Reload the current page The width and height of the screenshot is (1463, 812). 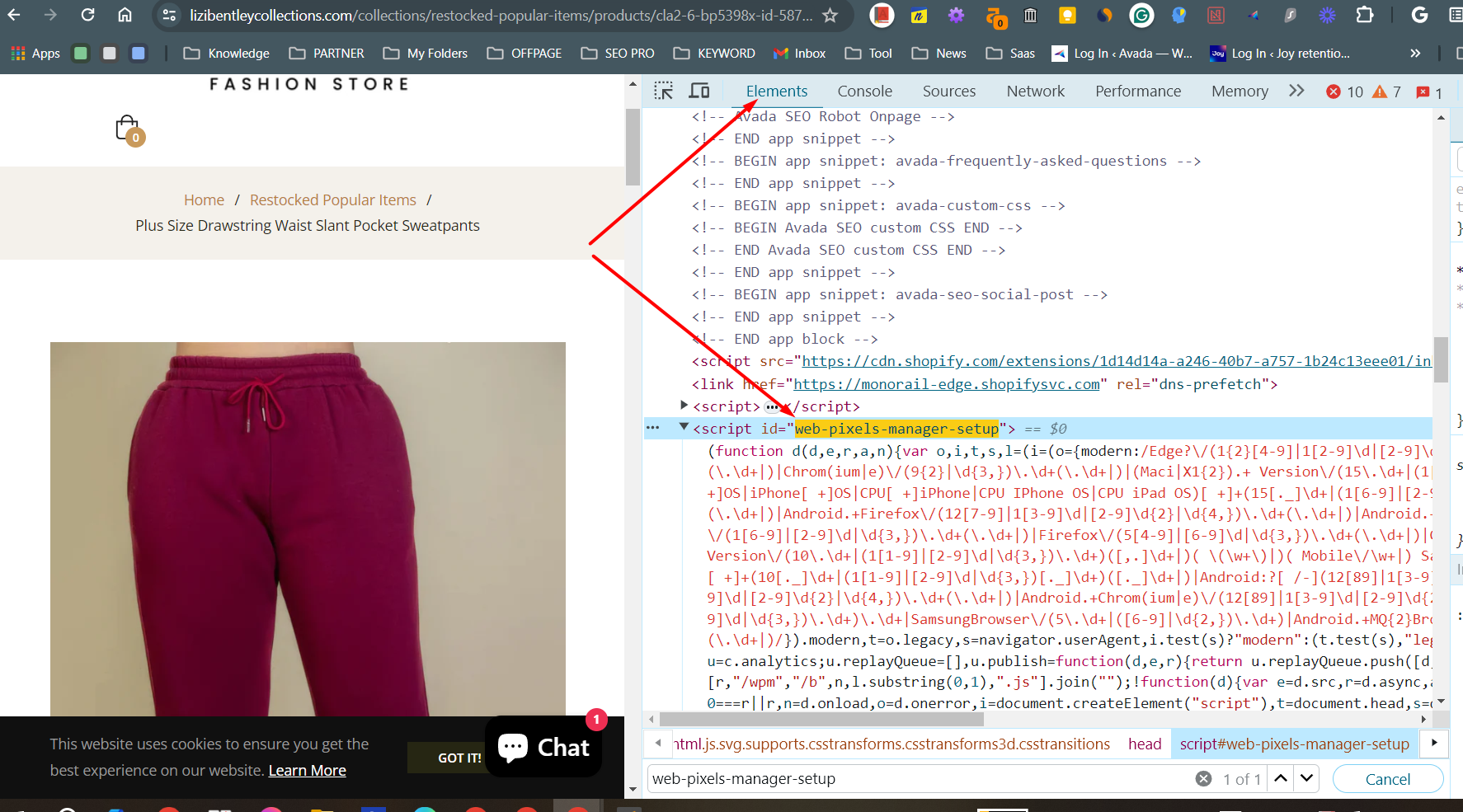(x=87, y=15)
